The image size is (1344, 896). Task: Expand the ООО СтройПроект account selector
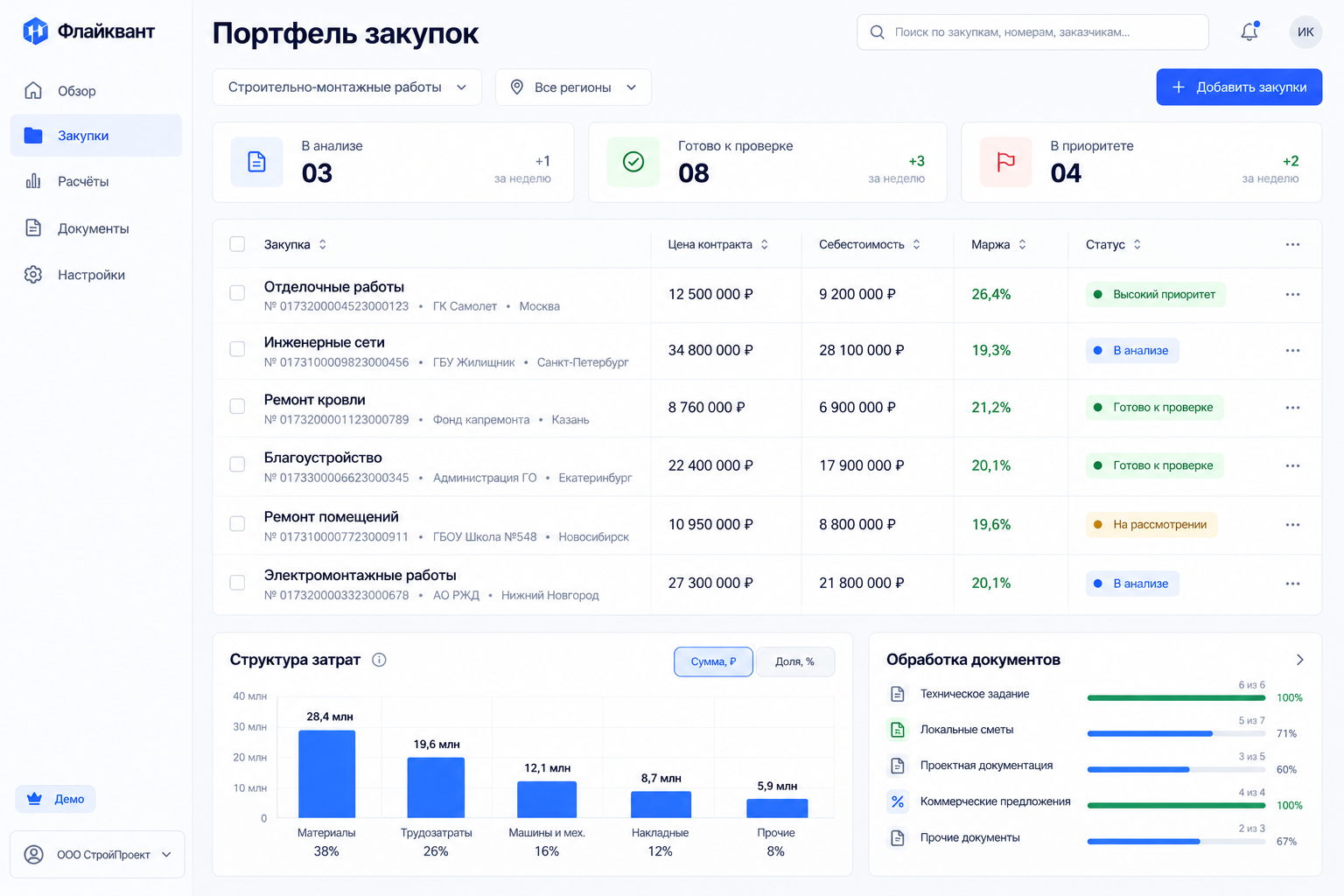pyautogui.click(x=97, y=855)
